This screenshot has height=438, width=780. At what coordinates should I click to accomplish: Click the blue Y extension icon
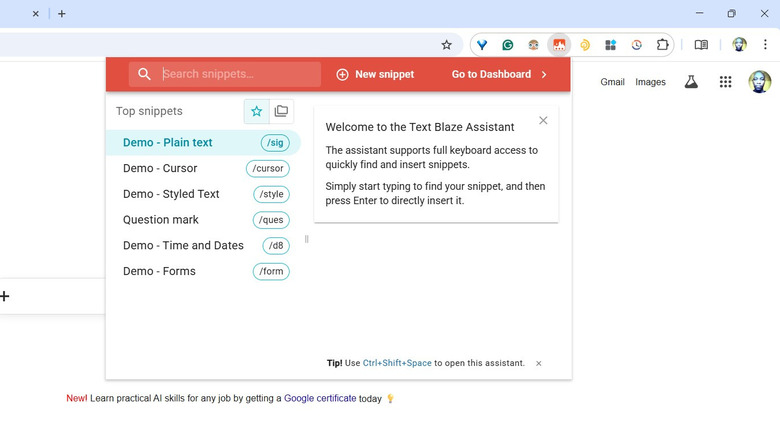[482, 45]
